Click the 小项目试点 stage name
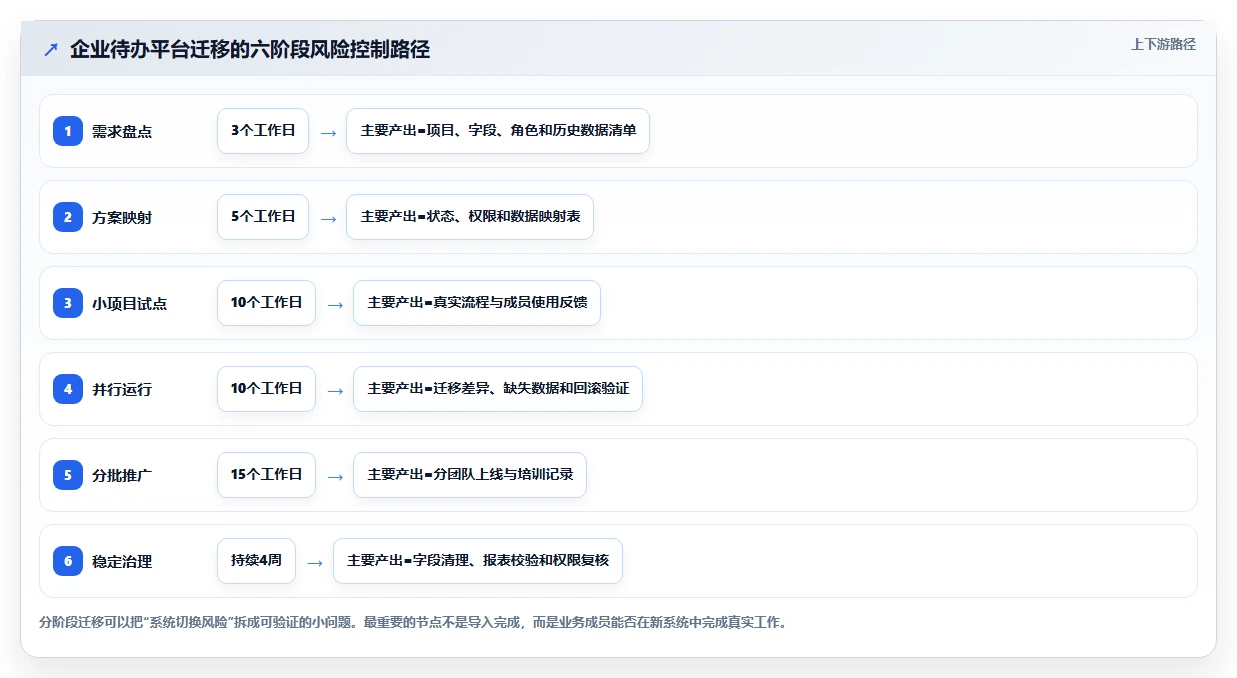1237x678 pixels. click(130, 303)
